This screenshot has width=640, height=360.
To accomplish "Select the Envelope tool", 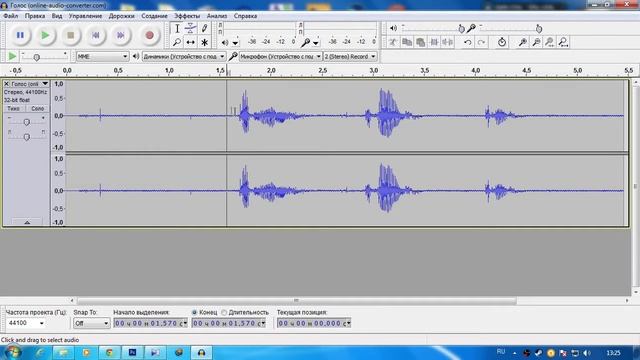I will 191,29.
